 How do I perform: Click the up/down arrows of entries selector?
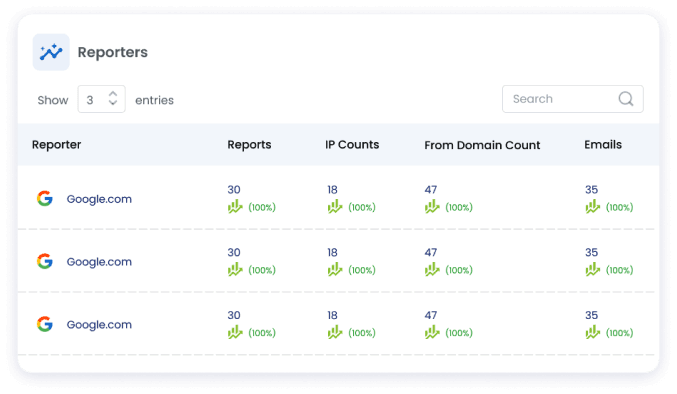[113, 98]
